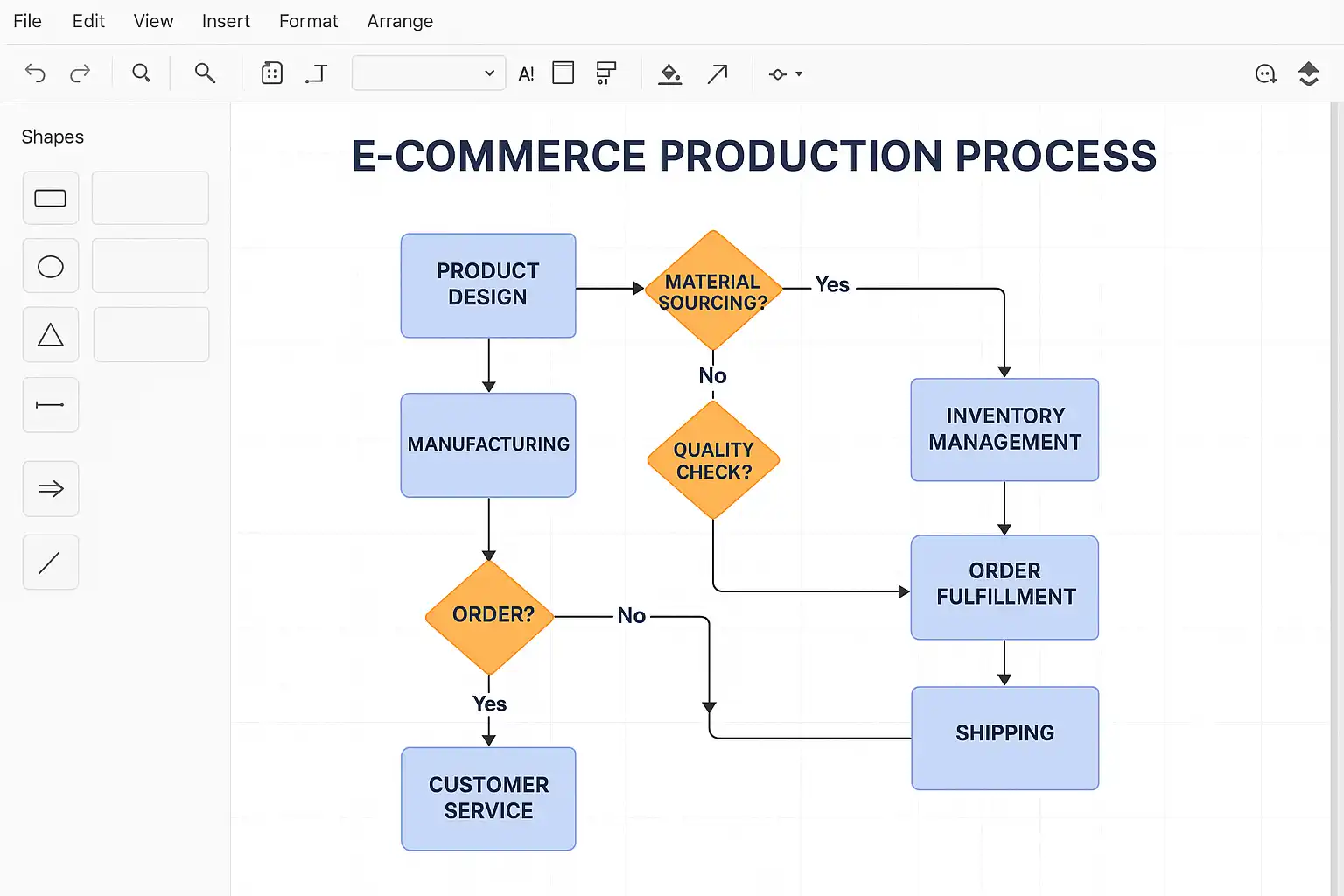1344x896 pixels.
Task: Click the 'Shapes' panel heading
Action: 52,136
